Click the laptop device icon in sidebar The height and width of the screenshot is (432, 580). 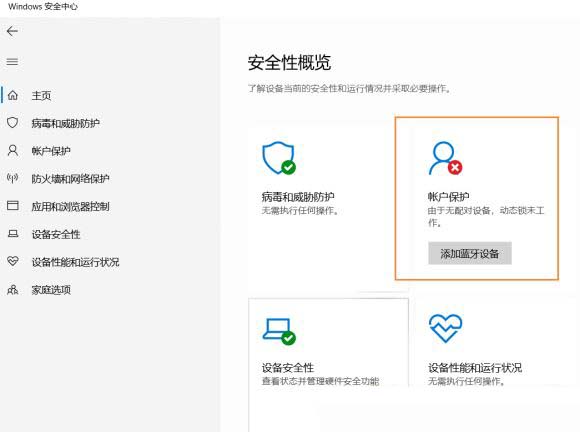click(13, 234)
